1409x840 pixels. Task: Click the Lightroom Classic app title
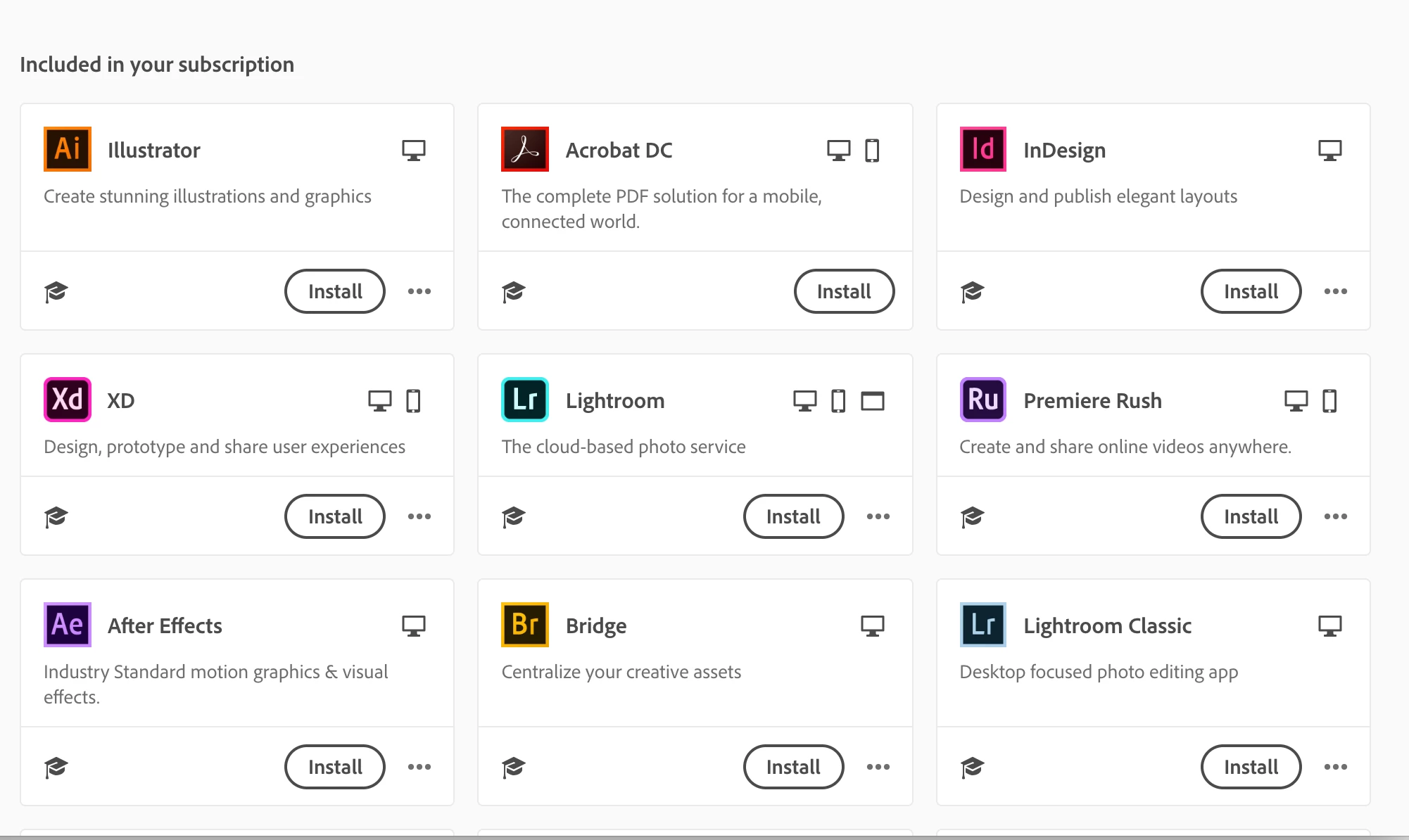tap(1107, 626)
